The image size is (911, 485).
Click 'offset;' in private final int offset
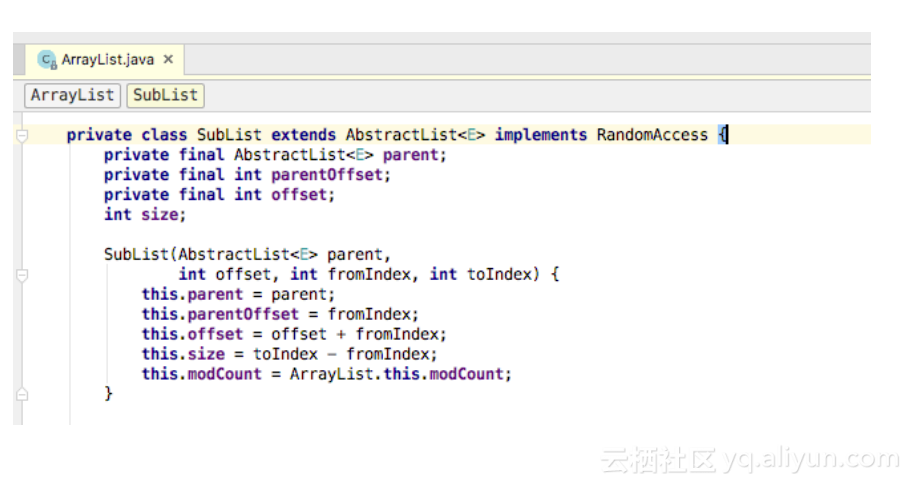pos(303,195)
